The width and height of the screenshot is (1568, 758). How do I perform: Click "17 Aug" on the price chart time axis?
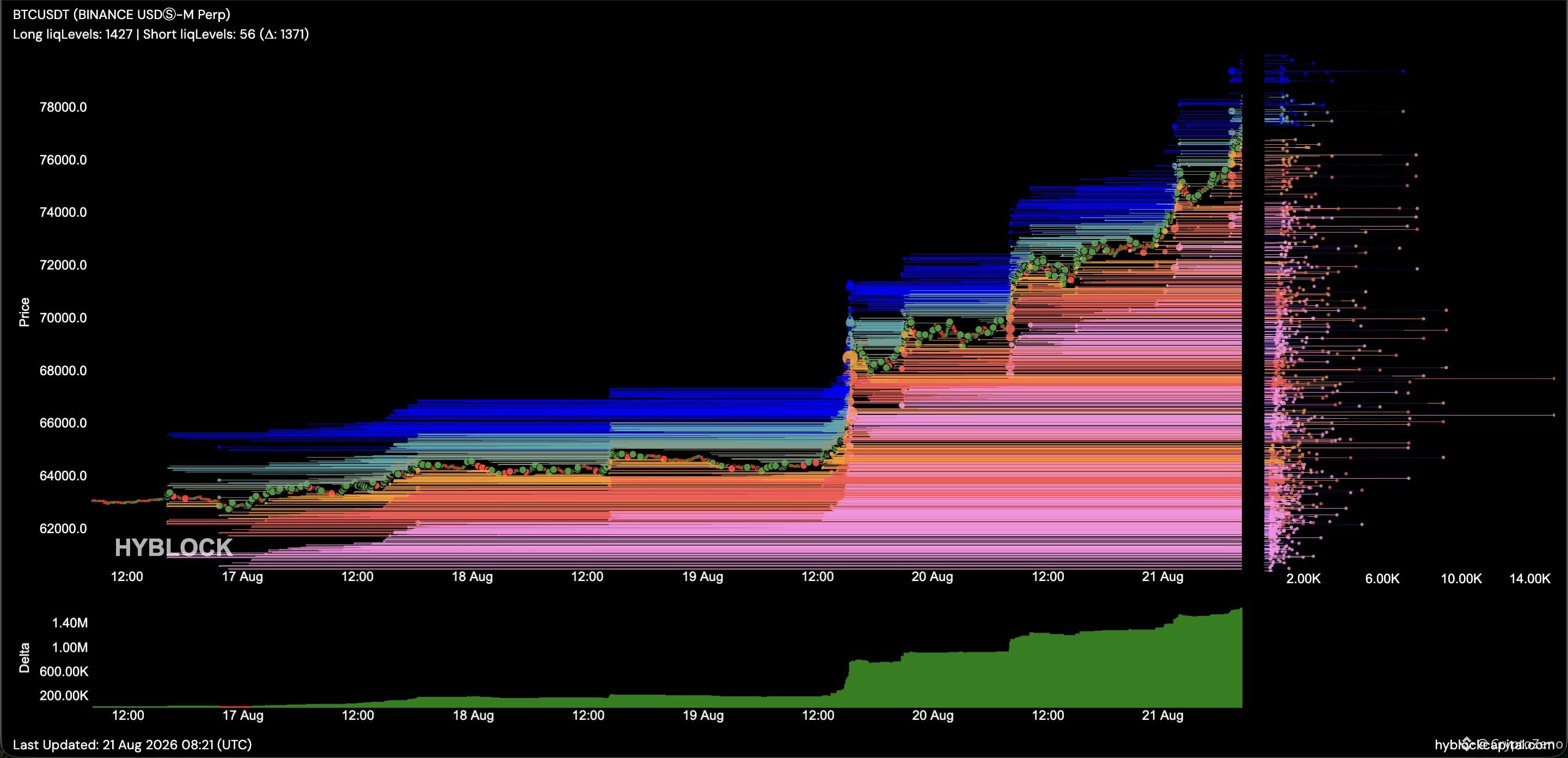(x=242, y=577)
